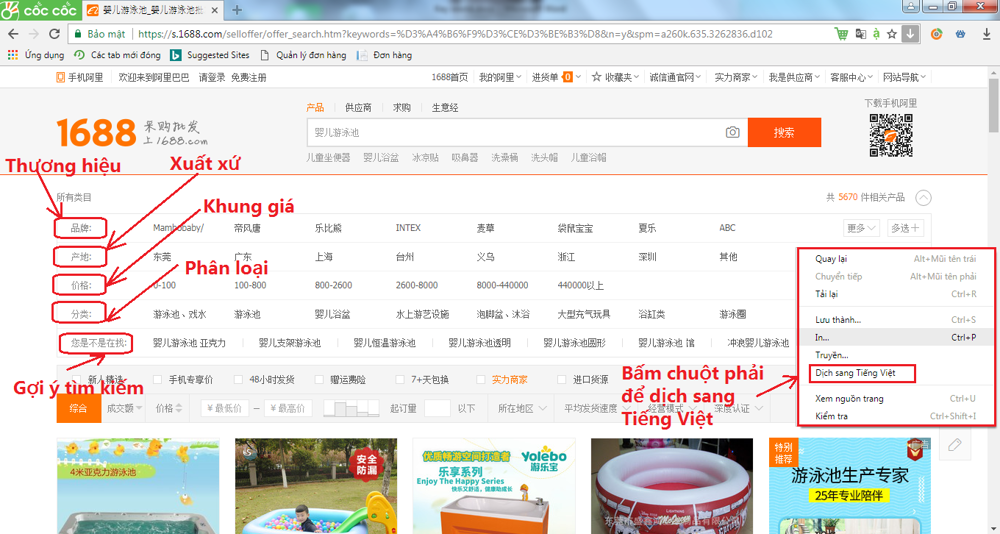Bookmark this page with the star icon
The image size is (1000, 534).
(x=892, y=34)
